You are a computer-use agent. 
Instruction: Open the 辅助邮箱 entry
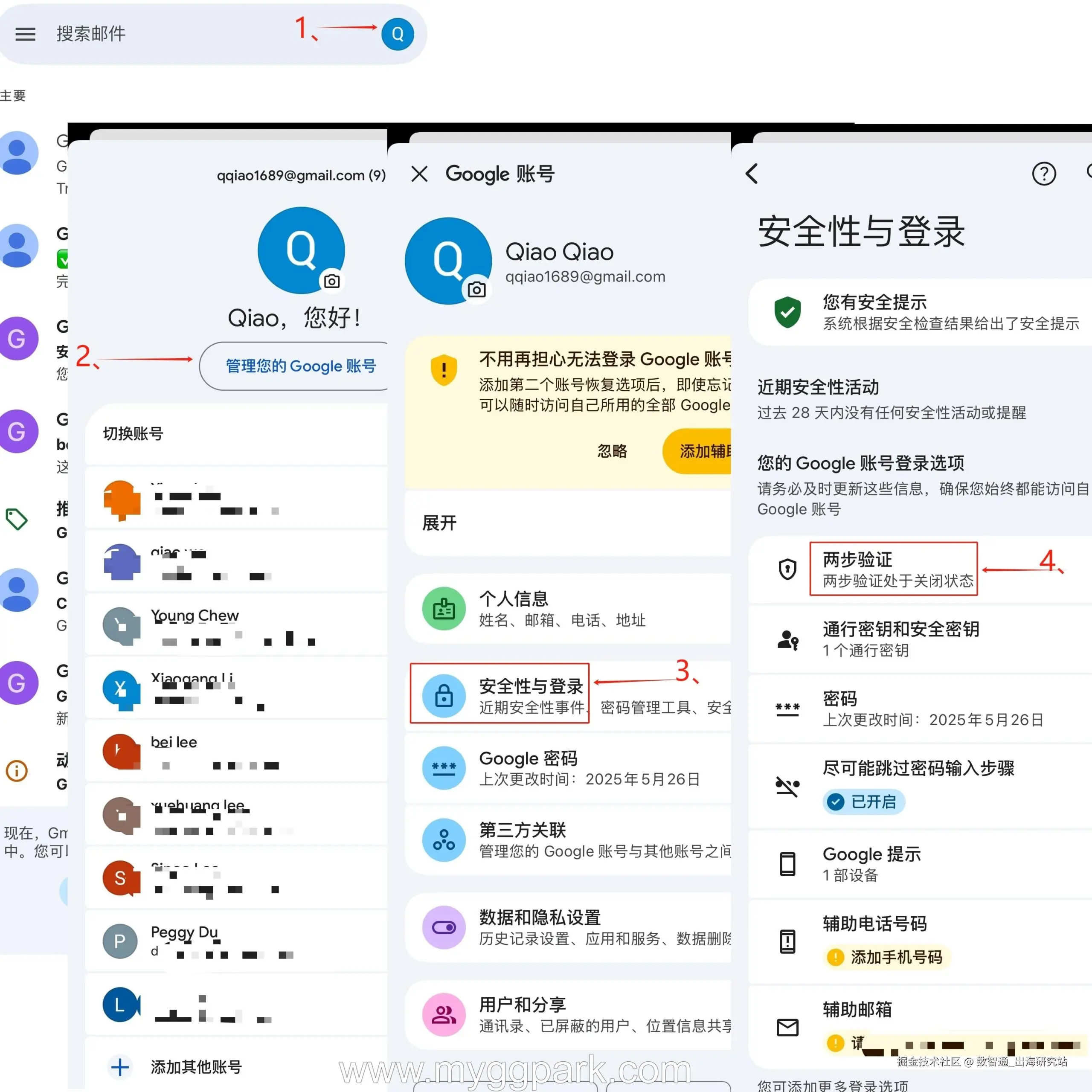pos(920,1027)
